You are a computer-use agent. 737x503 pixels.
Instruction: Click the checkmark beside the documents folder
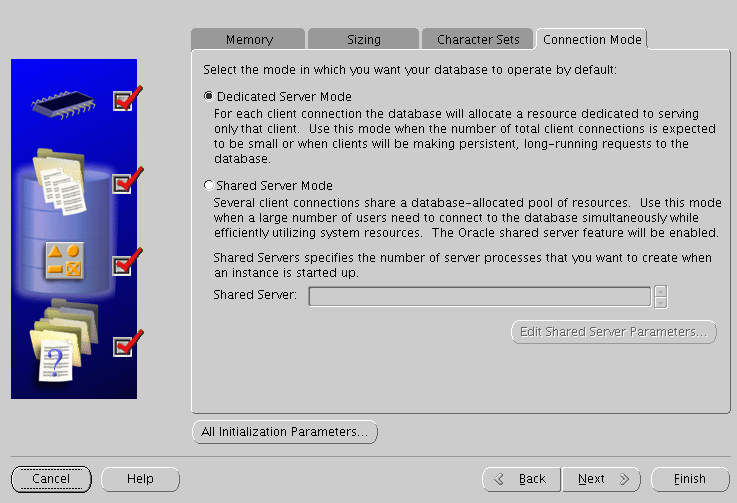point(126,181)
